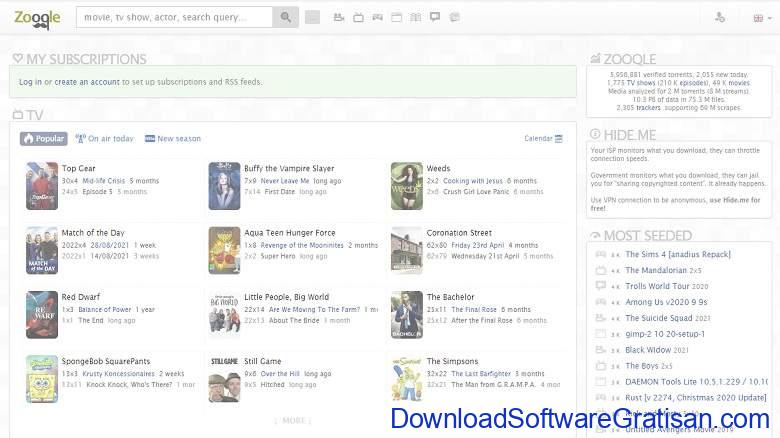780x438 pixels.
Task: Open SpongeBob SquarePants poster thumbnail
Action: pos(42,379)
